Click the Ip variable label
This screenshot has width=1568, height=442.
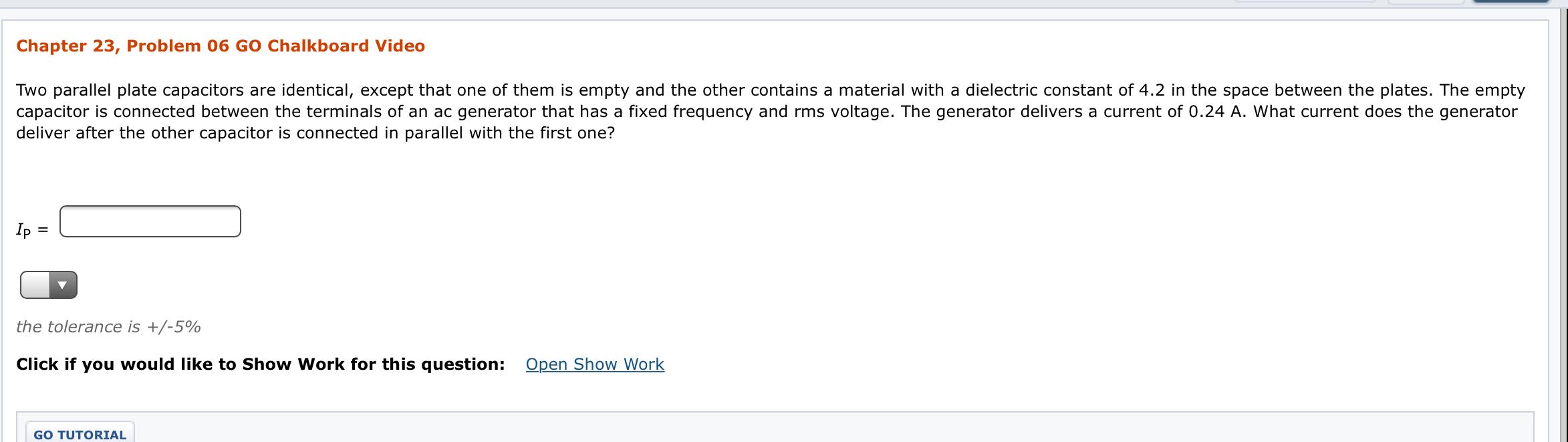coord(24,231)
